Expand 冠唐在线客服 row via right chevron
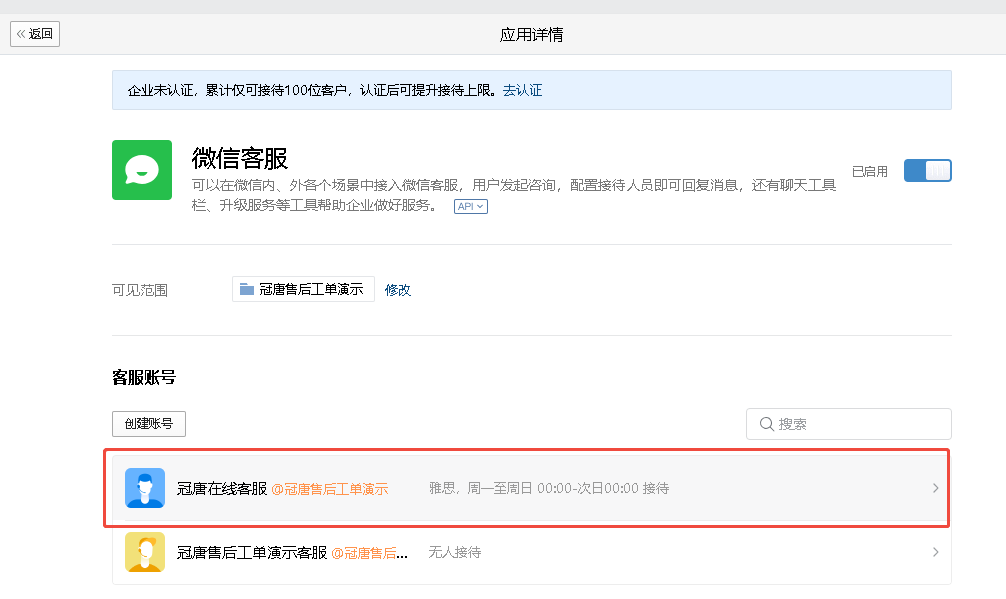The height and width of the screenshot is (599, 1006). [935, 488]
